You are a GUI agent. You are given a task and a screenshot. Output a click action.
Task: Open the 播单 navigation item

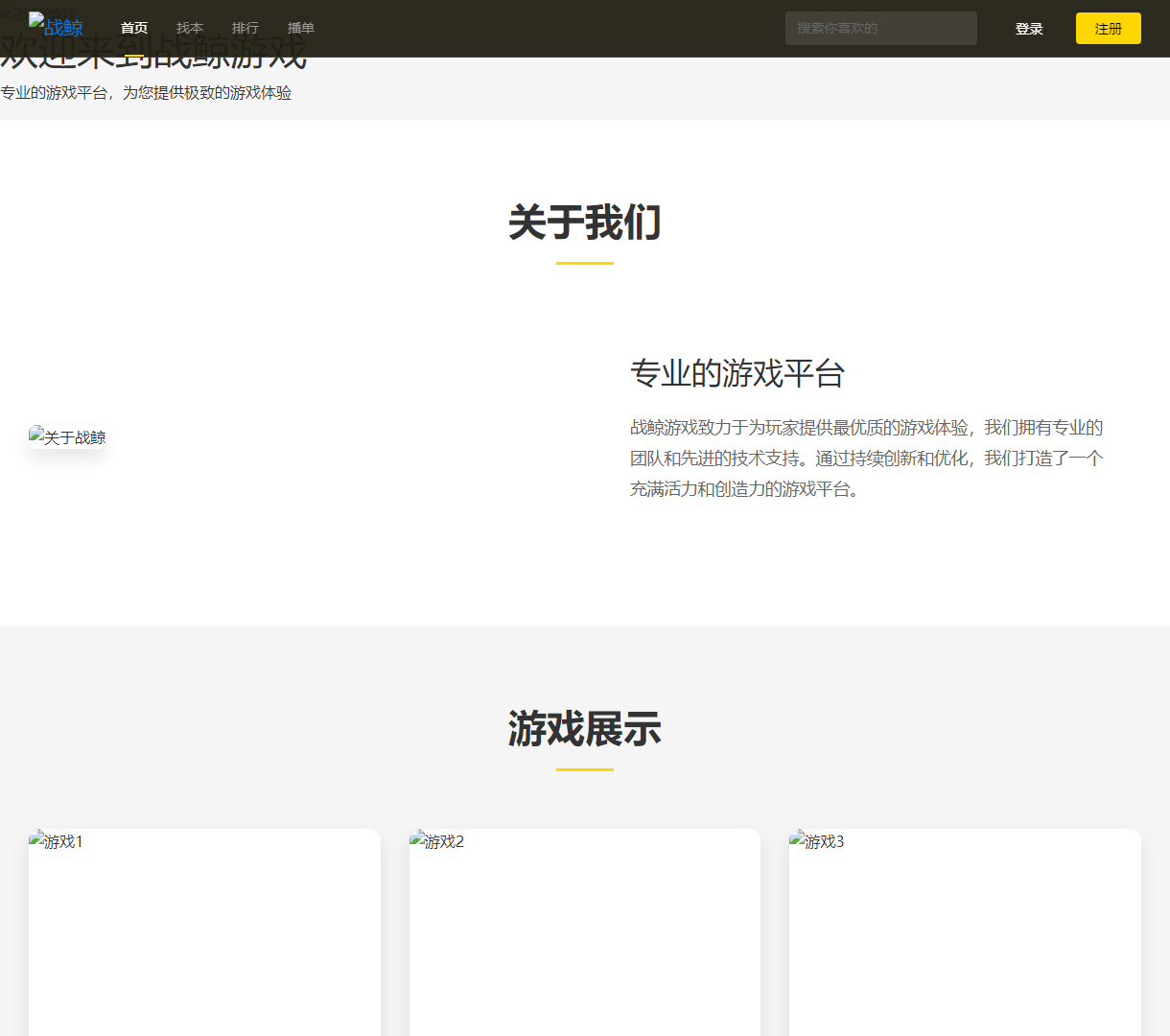pyautogui.click(x=301, y=28)
